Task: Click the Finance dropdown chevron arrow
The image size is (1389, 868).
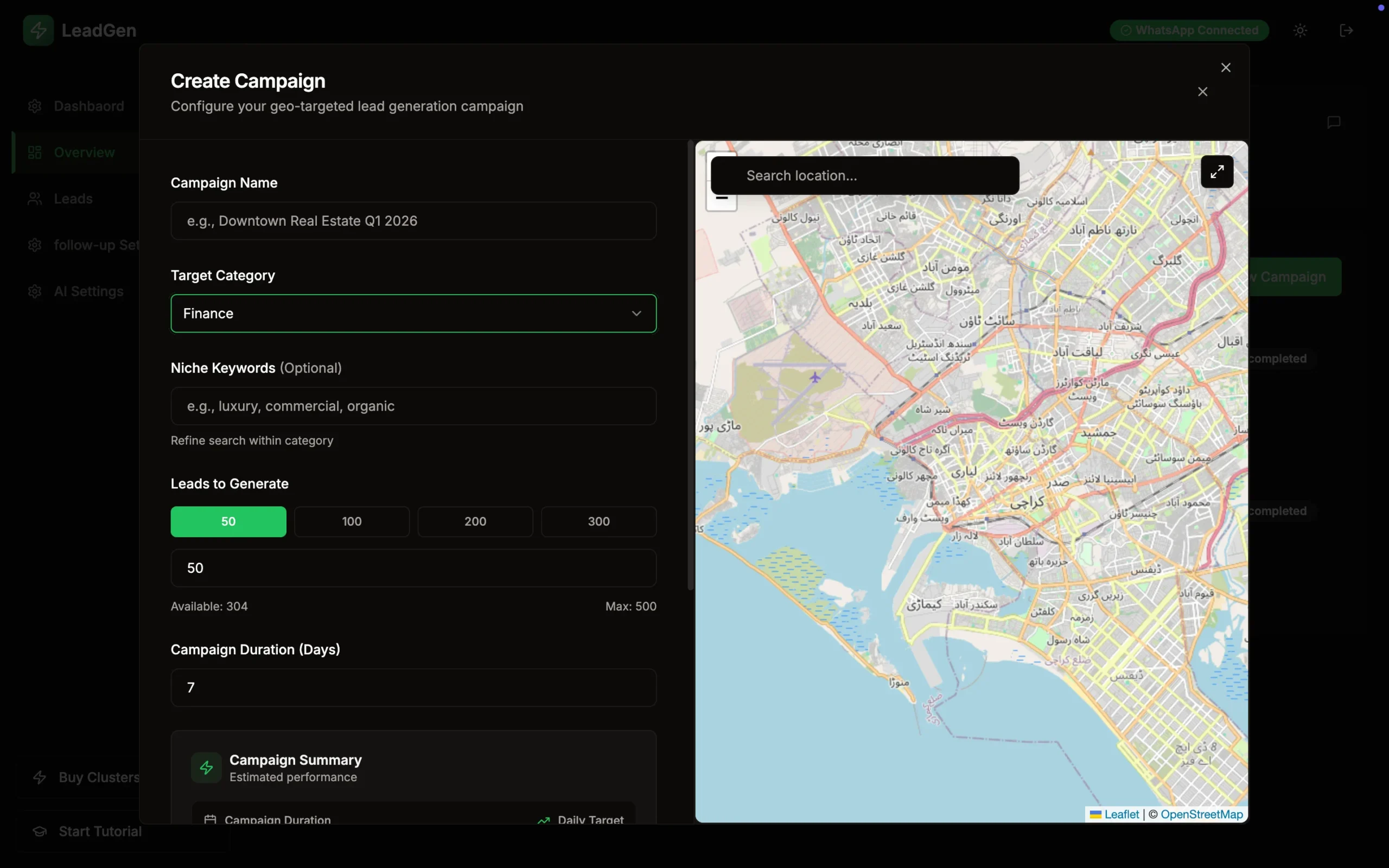Action: [636, 314]
